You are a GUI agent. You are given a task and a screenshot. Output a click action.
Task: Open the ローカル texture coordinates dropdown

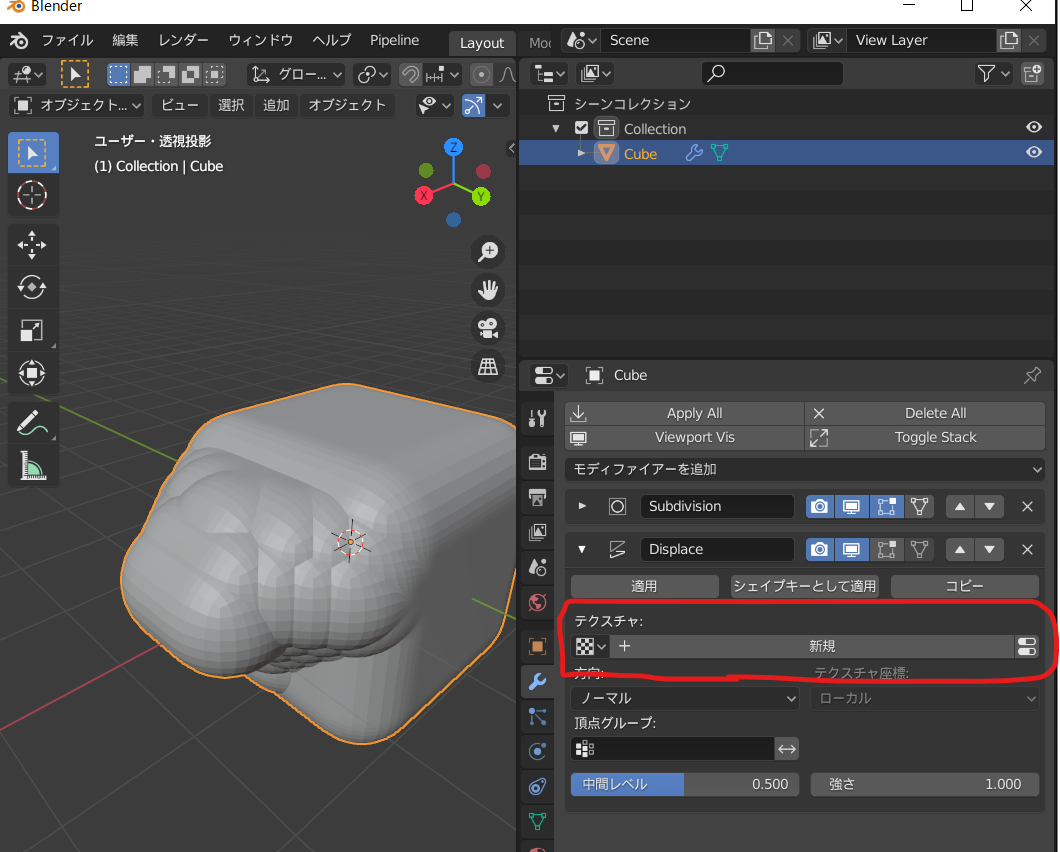(925, 698)
